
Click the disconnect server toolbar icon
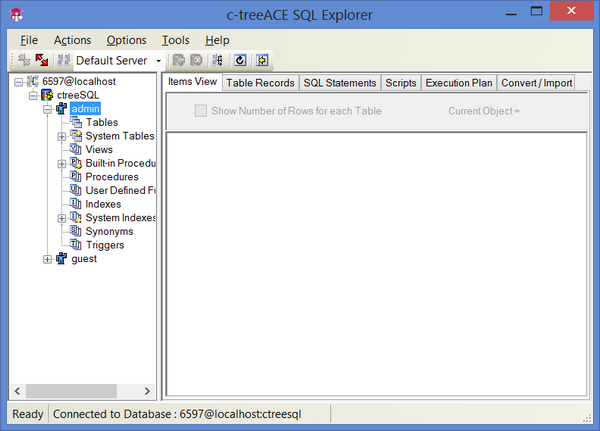click(x=41, y=61)
